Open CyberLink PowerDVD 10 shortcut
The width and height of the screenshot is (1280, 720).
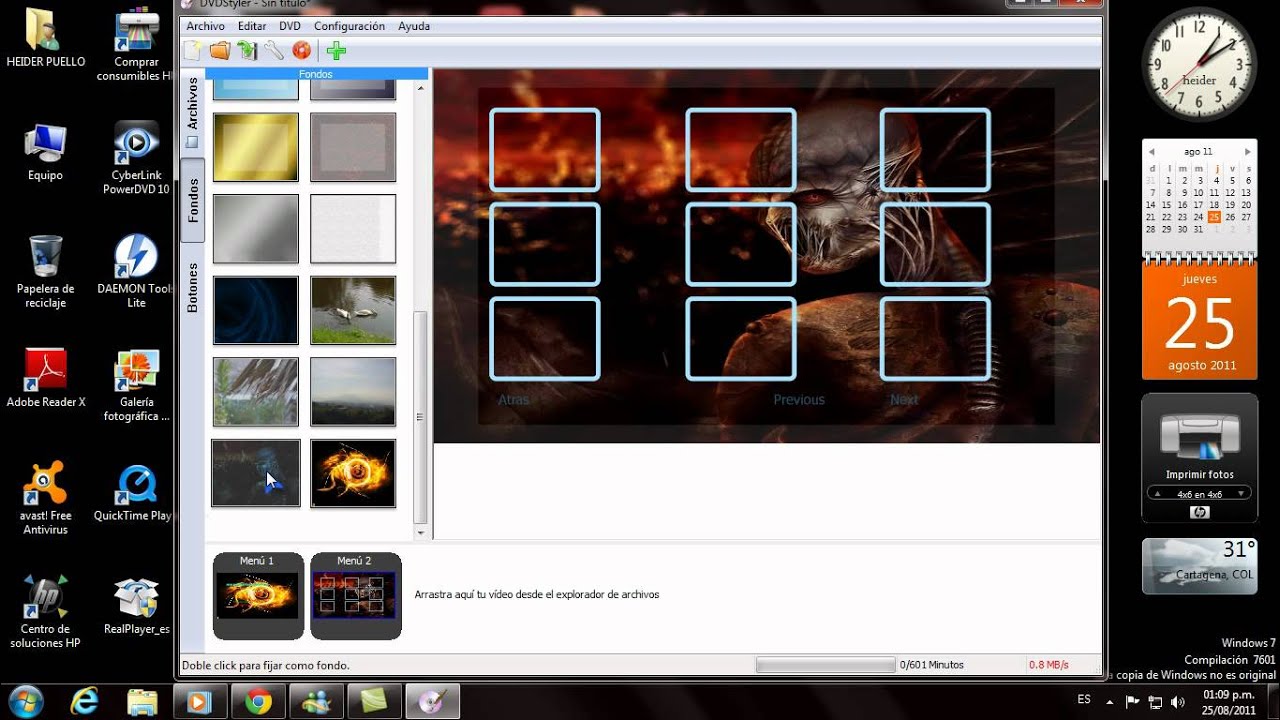[x=137, y=158]
